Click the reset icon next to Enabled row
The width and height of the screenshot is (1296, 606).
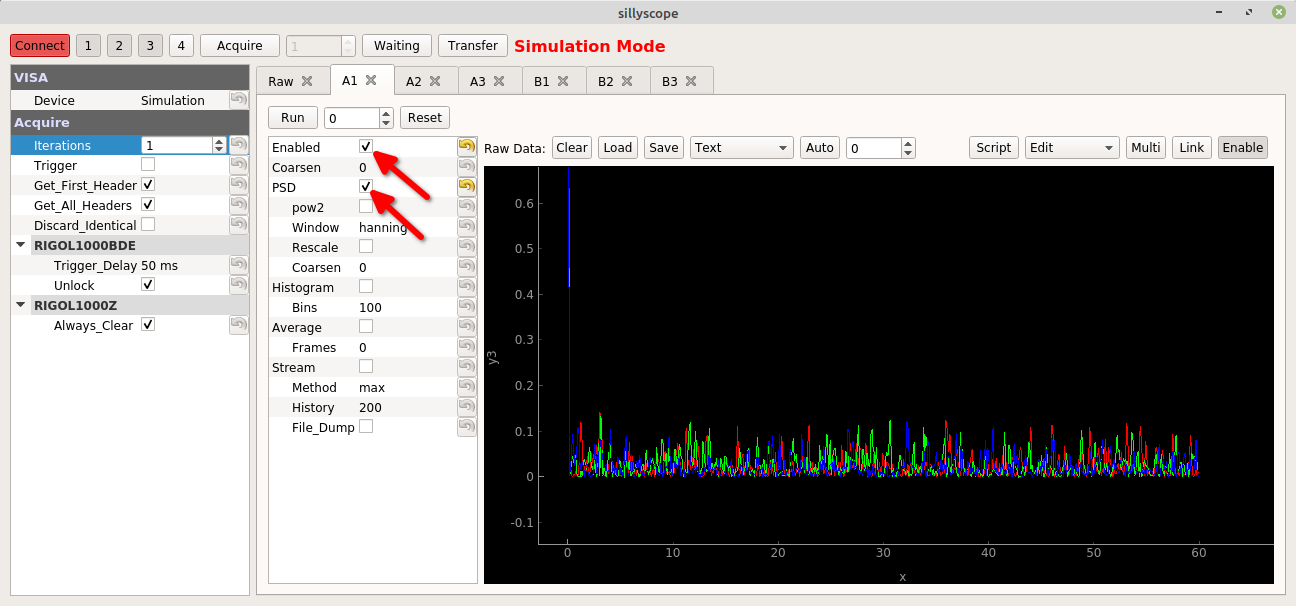[466, 146]
